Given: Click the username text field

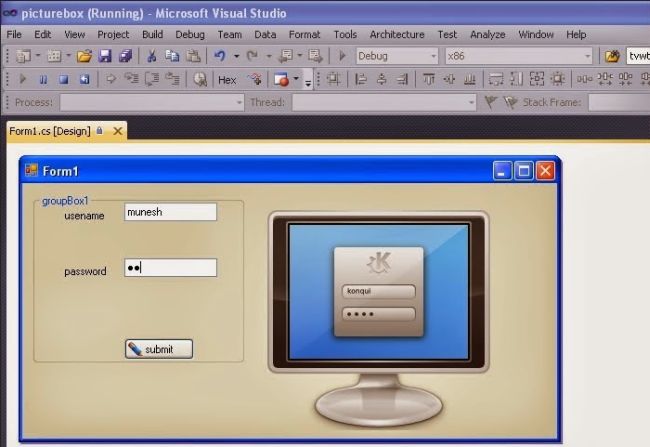Looking at the screenshot, I should point(170,212).
